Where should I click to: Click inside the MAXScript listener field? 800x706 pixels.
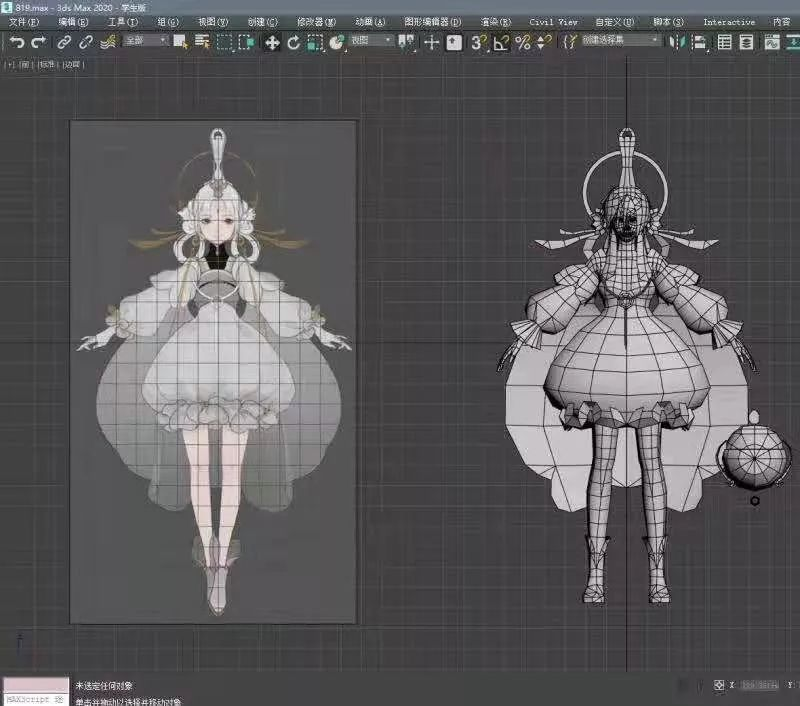pos(36,699)
